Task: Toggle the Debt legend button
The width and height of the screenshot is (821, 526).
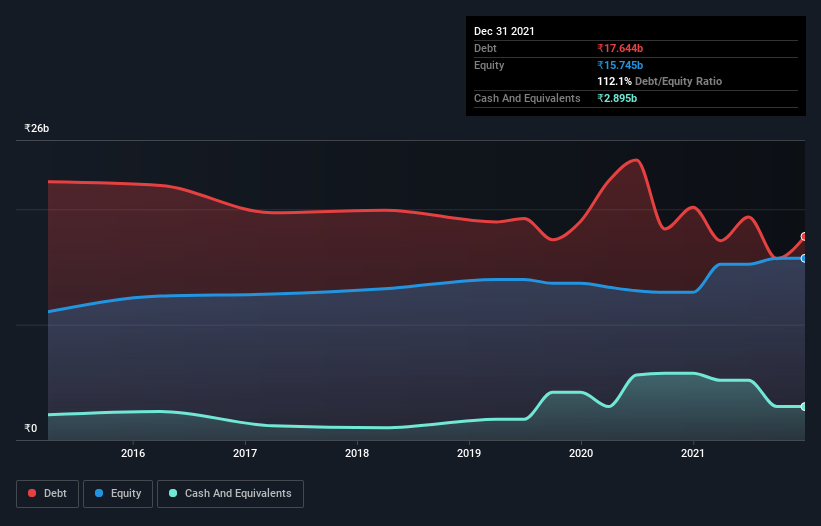Action: 48,494
